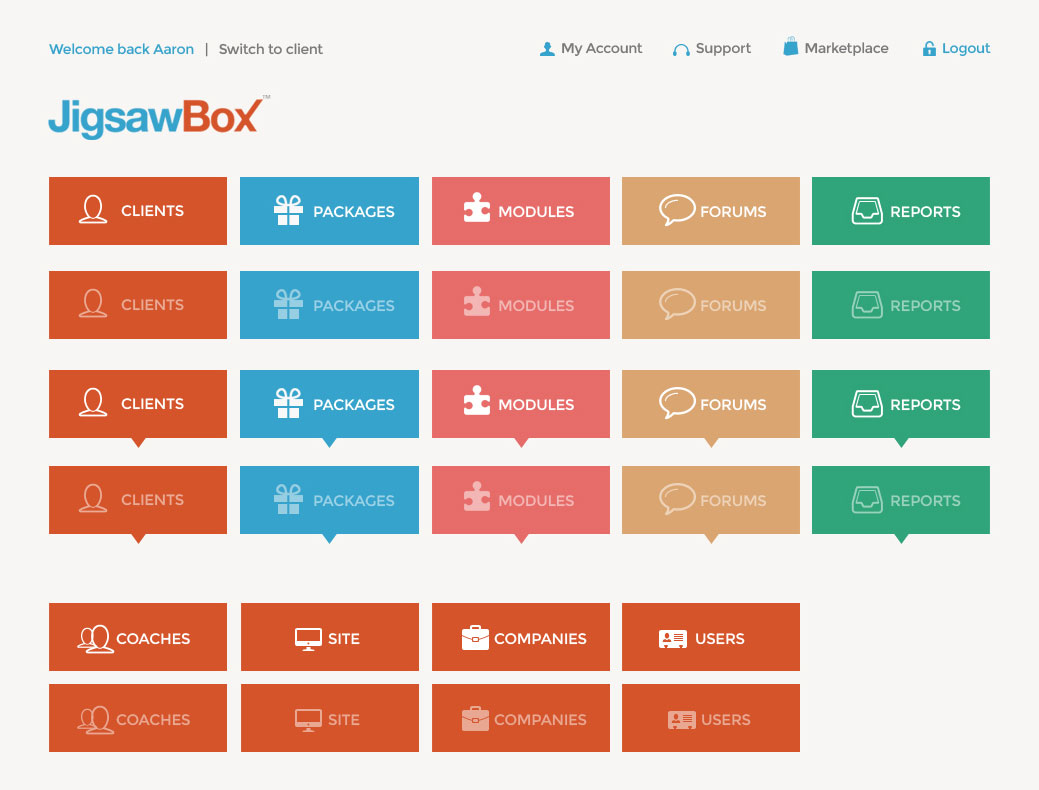Select the Welcome back Aaron link
The width and height of the screenshot is (1039, 790).
point(121,49)
